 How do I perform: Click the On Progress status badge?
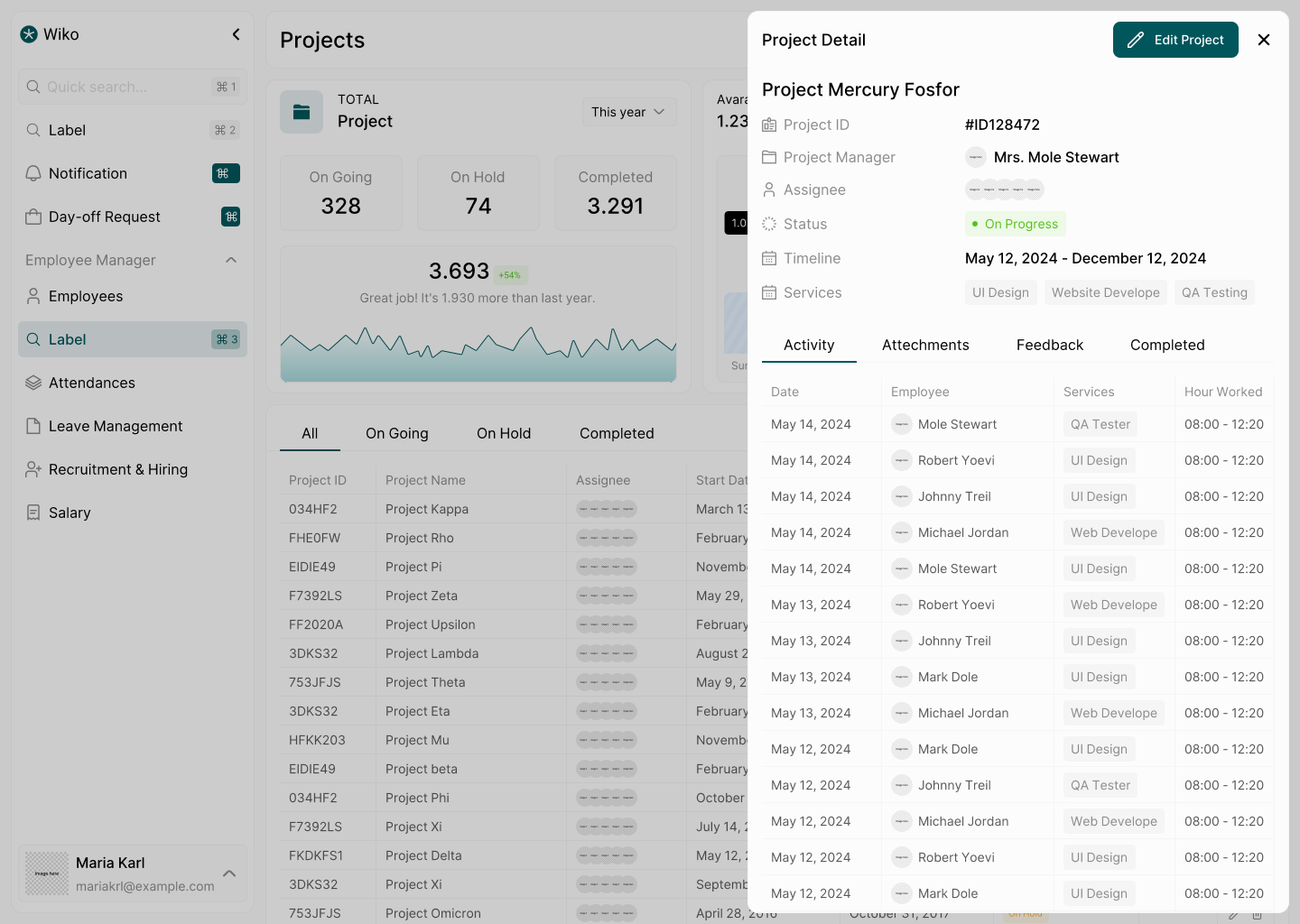point(1016,224)
